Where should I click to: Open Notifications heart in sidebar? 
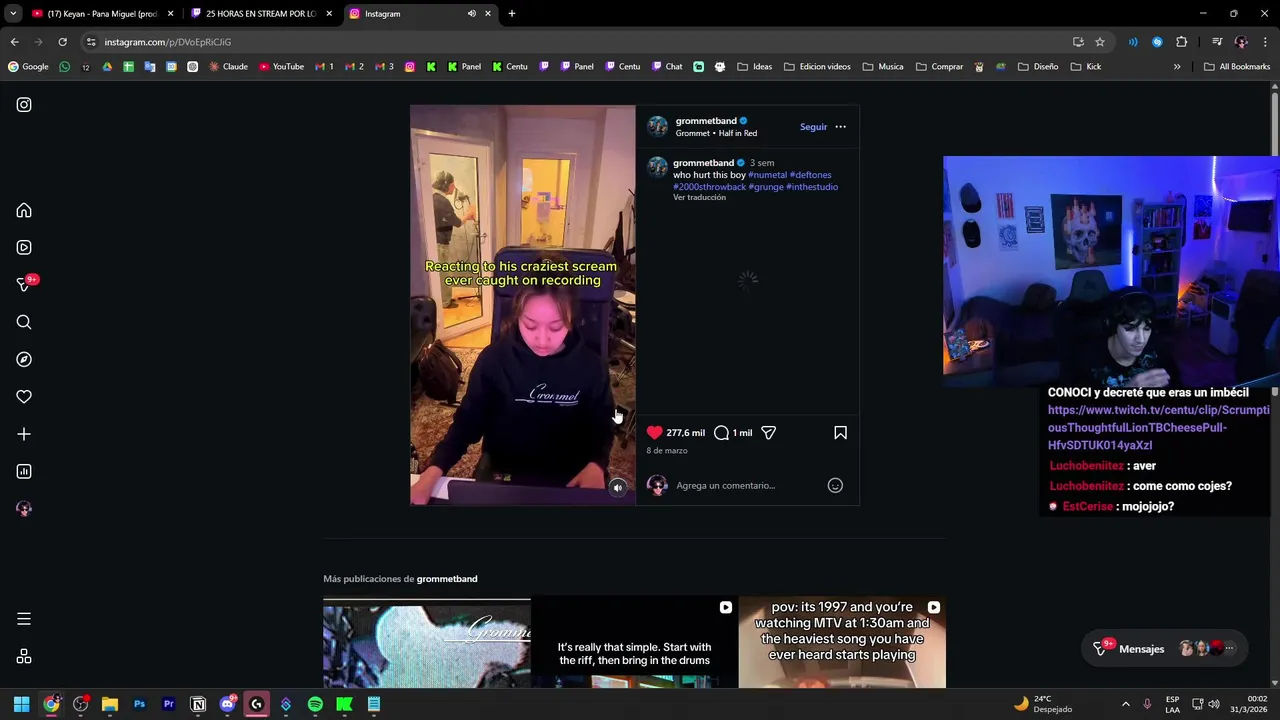(x=24, y=397)
